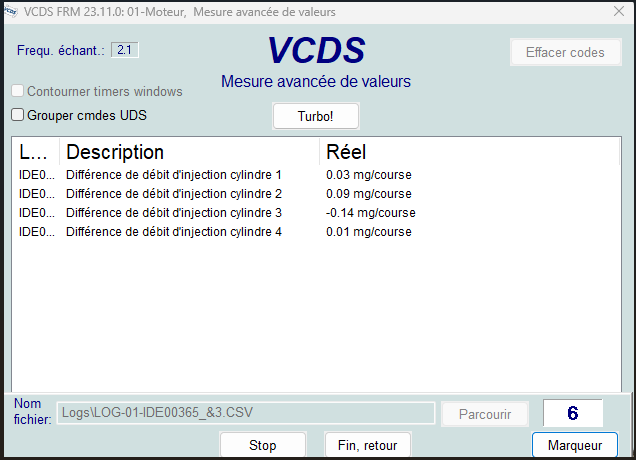Click the Effacer codes button
This screenshot has height=460, width=636.
(x=565, y=52)
